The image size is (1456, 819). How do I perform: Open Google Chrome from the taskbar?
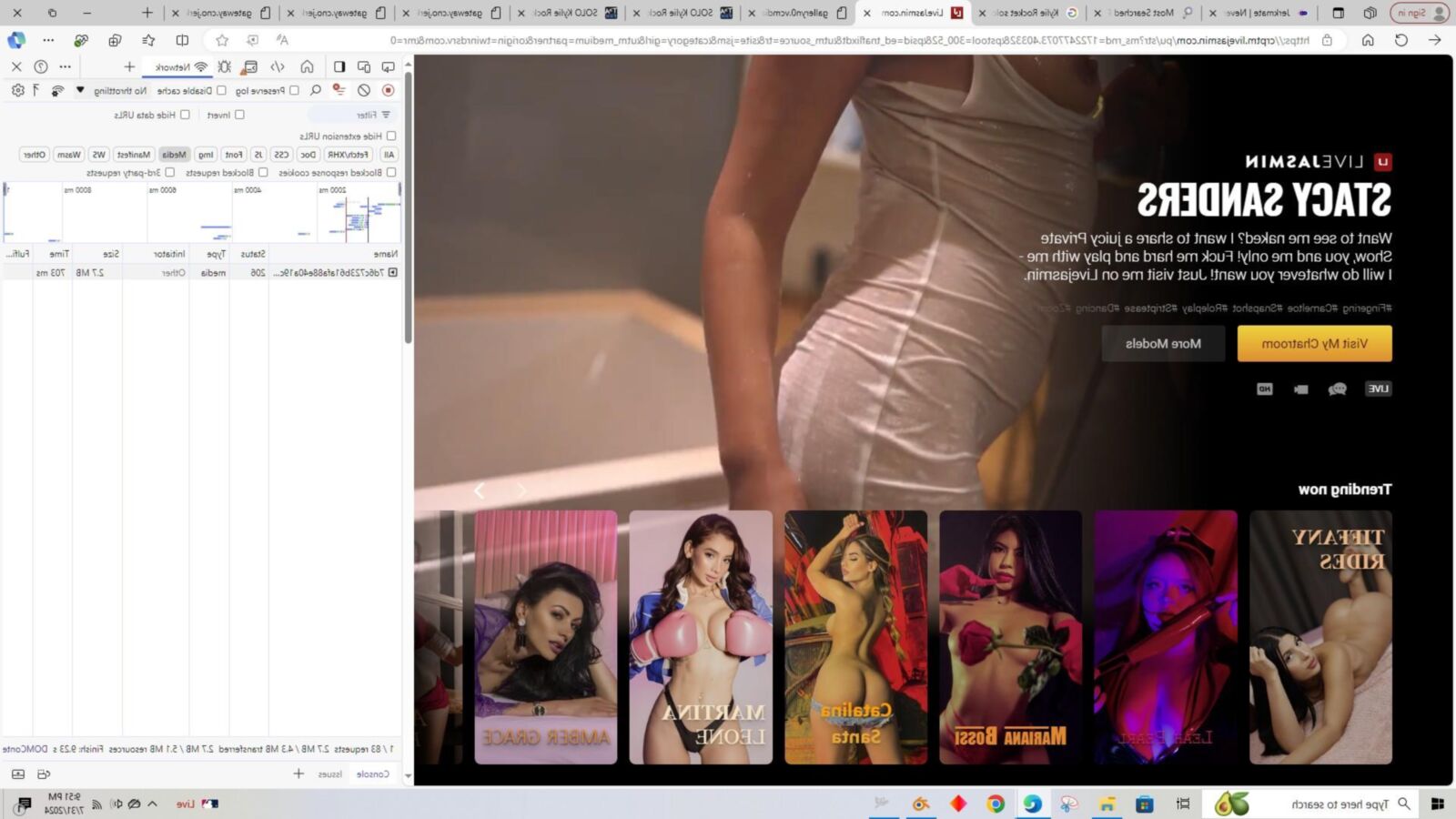pos(996,804)
